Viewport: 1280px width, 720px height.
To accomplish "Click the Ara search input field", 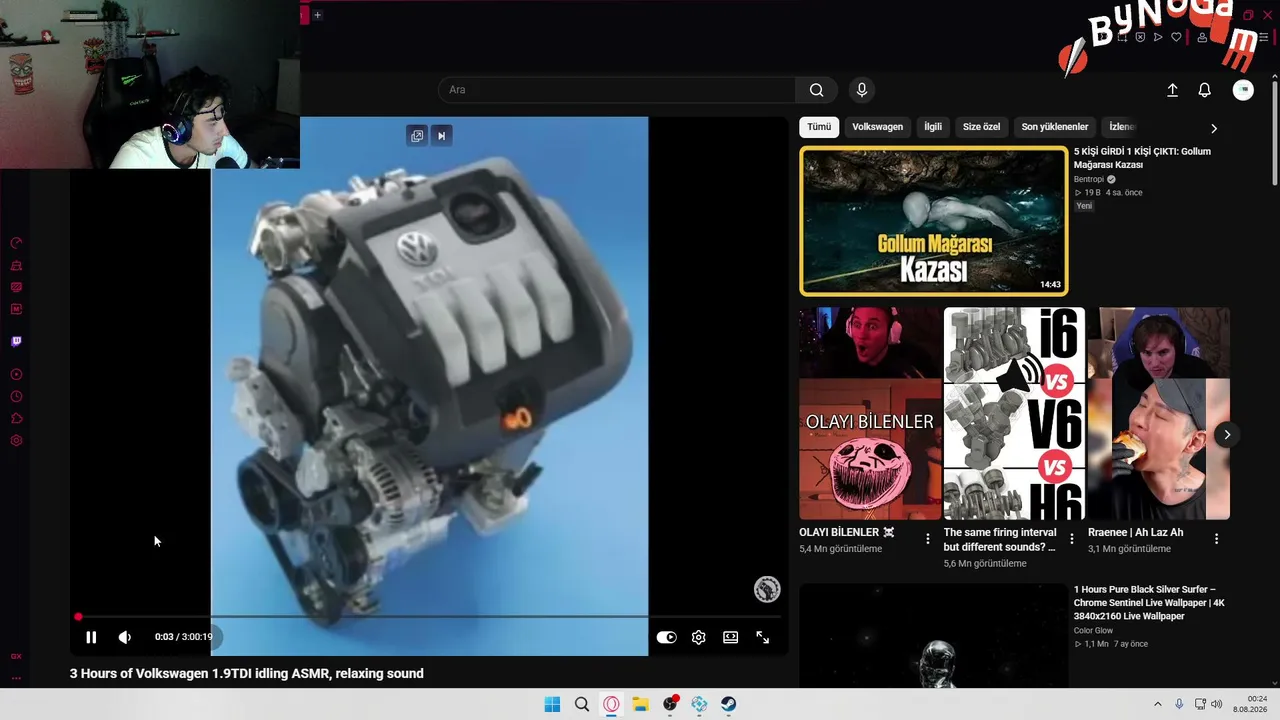I will 617,90.
